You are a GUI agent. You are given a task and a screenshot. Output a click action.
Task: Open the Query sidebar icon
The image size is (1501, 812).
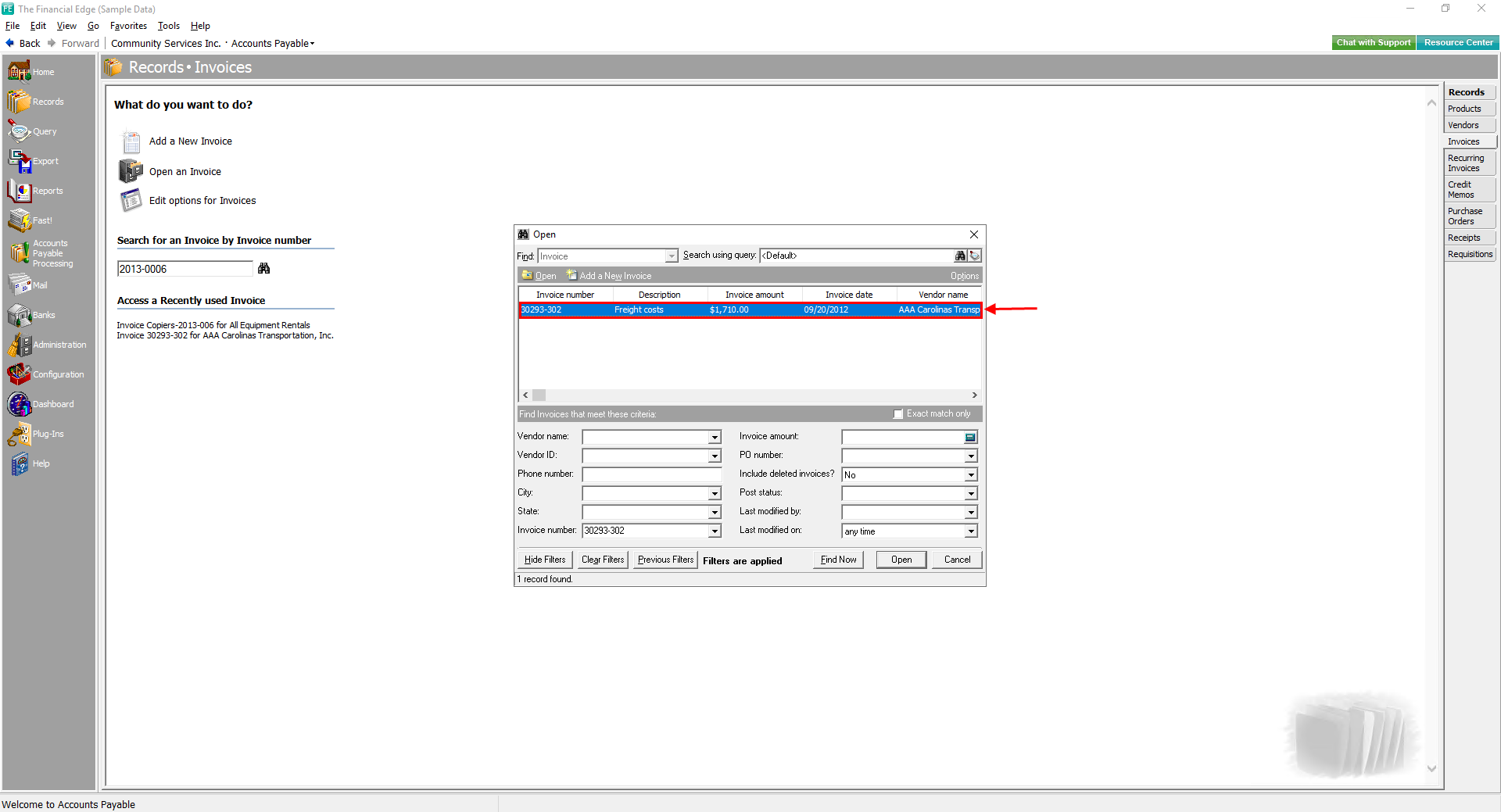(x=19, y=131)
